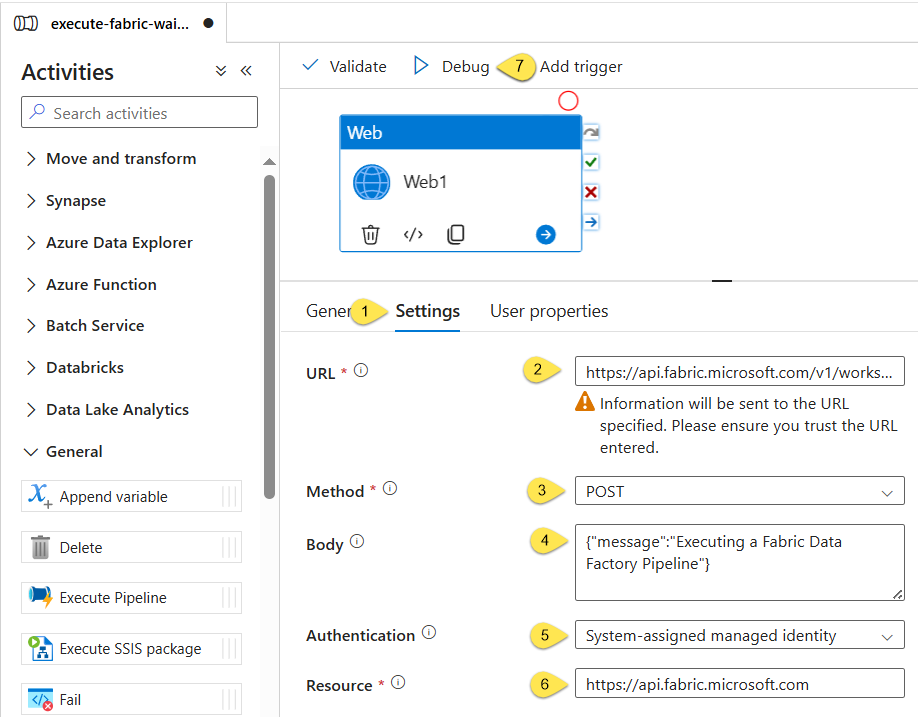Click into the Search activities box

point(139,112)
